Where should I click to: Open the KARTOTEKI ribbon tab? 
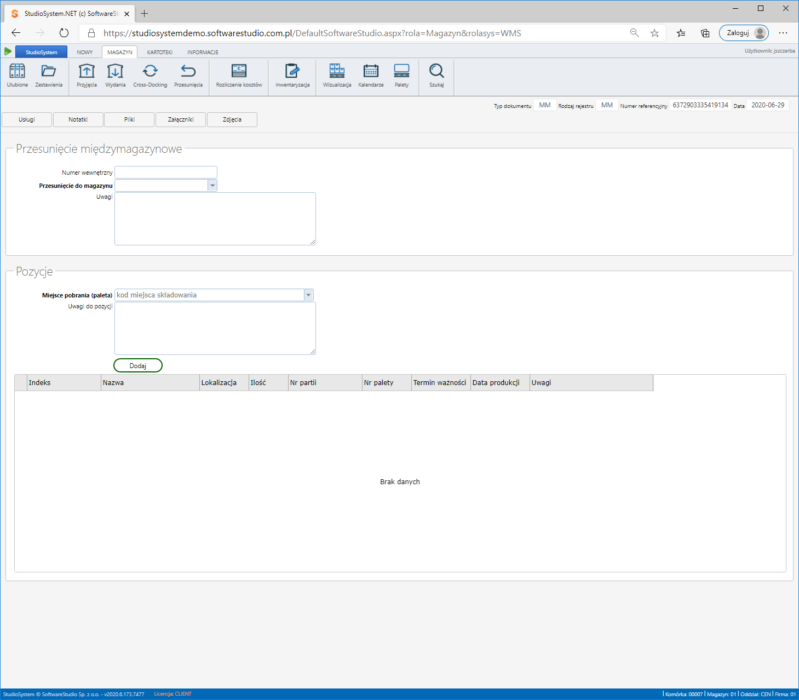tap(159, 52)
